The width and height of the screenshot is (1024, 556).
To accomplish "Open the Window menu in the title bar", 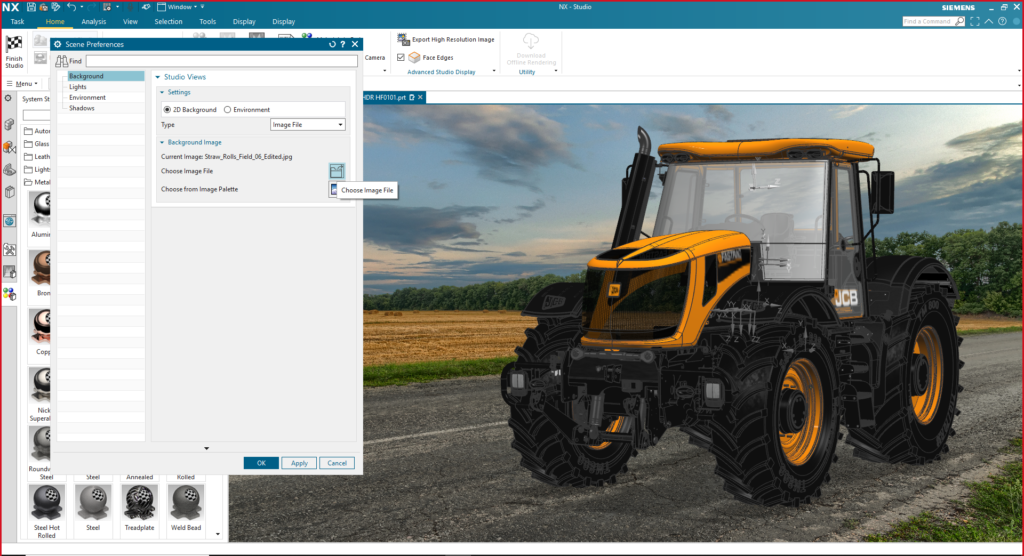I will [x=178, y=7].
